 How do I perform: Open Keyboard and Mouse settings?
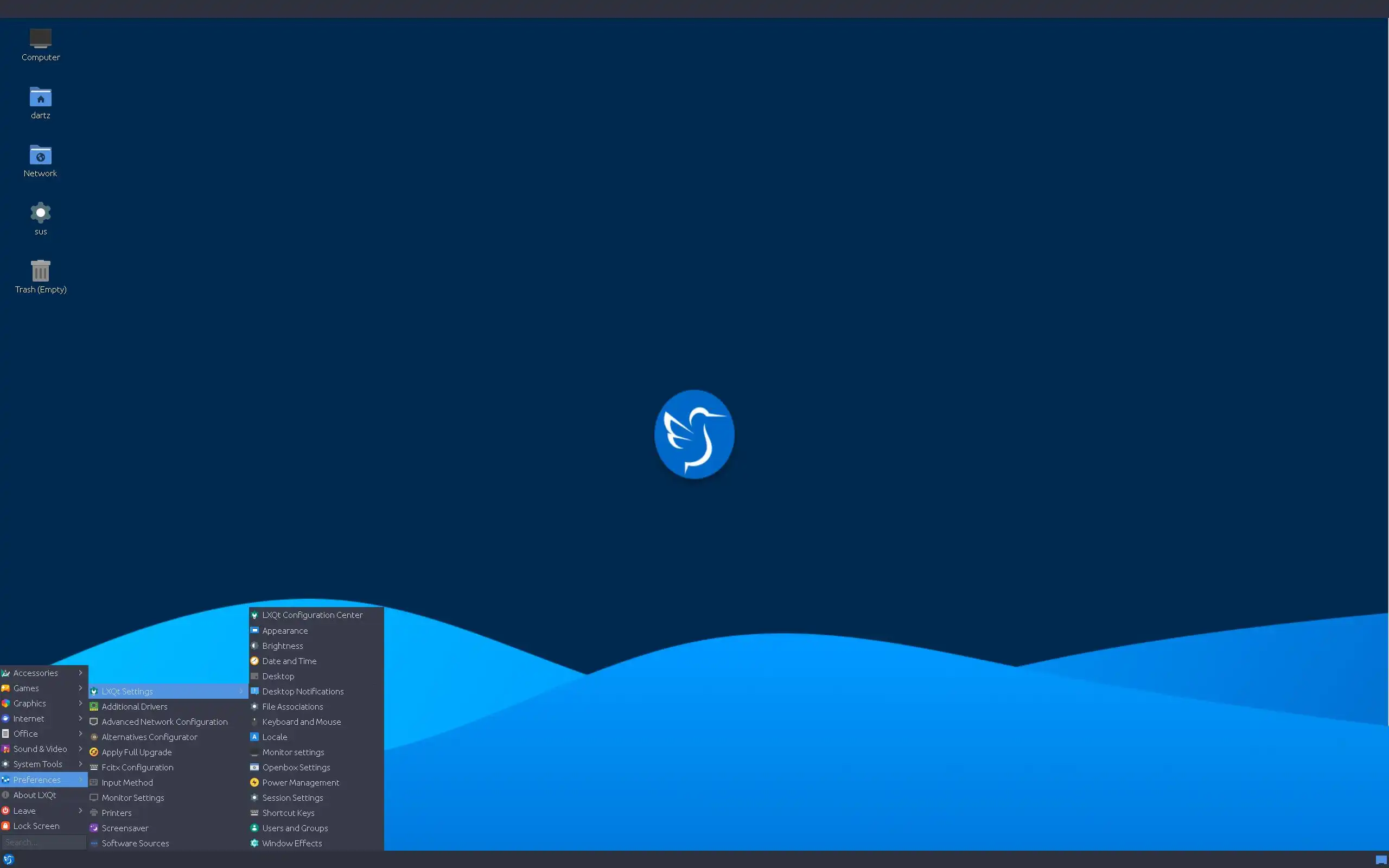click(301, 722)
